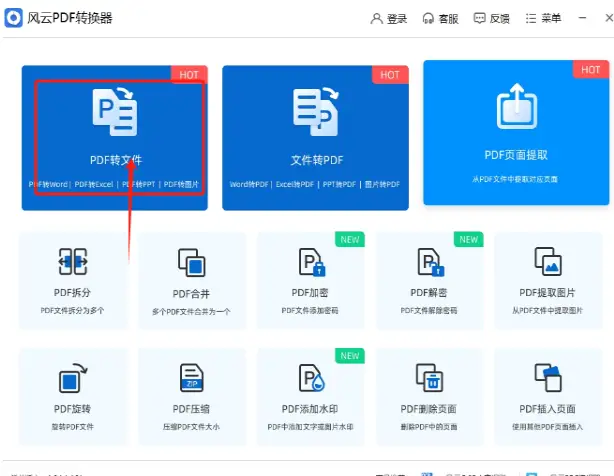This screenshot has width=614, height=476.
Task: Click the PDF解密 unlock icon
Action: [430, 262]
